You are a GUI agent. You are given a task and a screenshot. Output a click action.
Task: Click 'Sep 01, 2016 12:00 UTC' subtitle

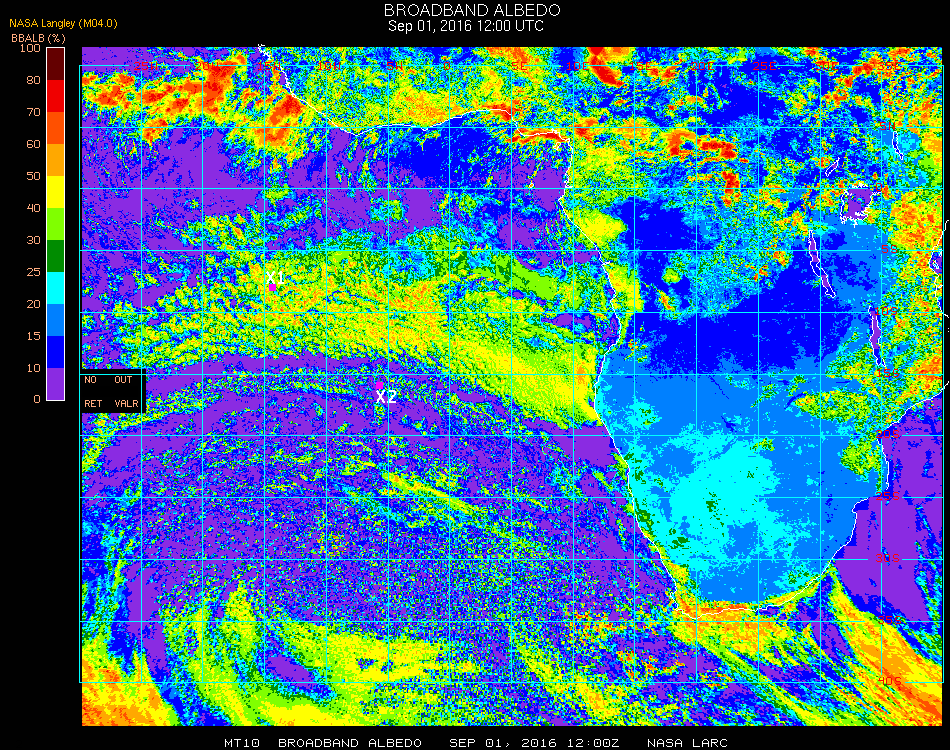click(466, 26)
